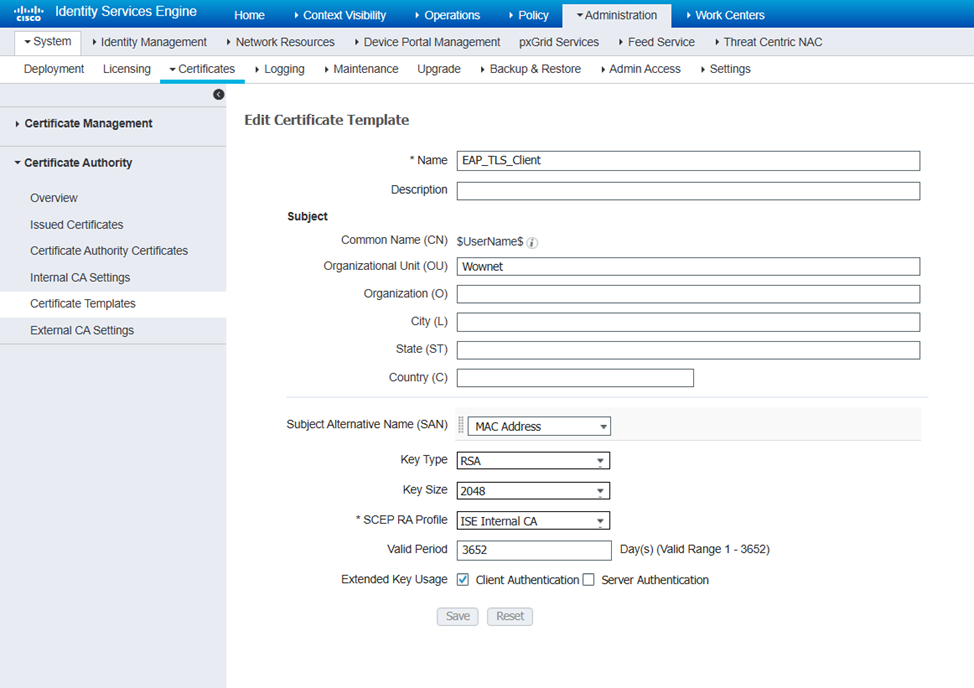The width and height of the screenshot is (974, 688).
Task: Open the Home tab
Action: 249,16
